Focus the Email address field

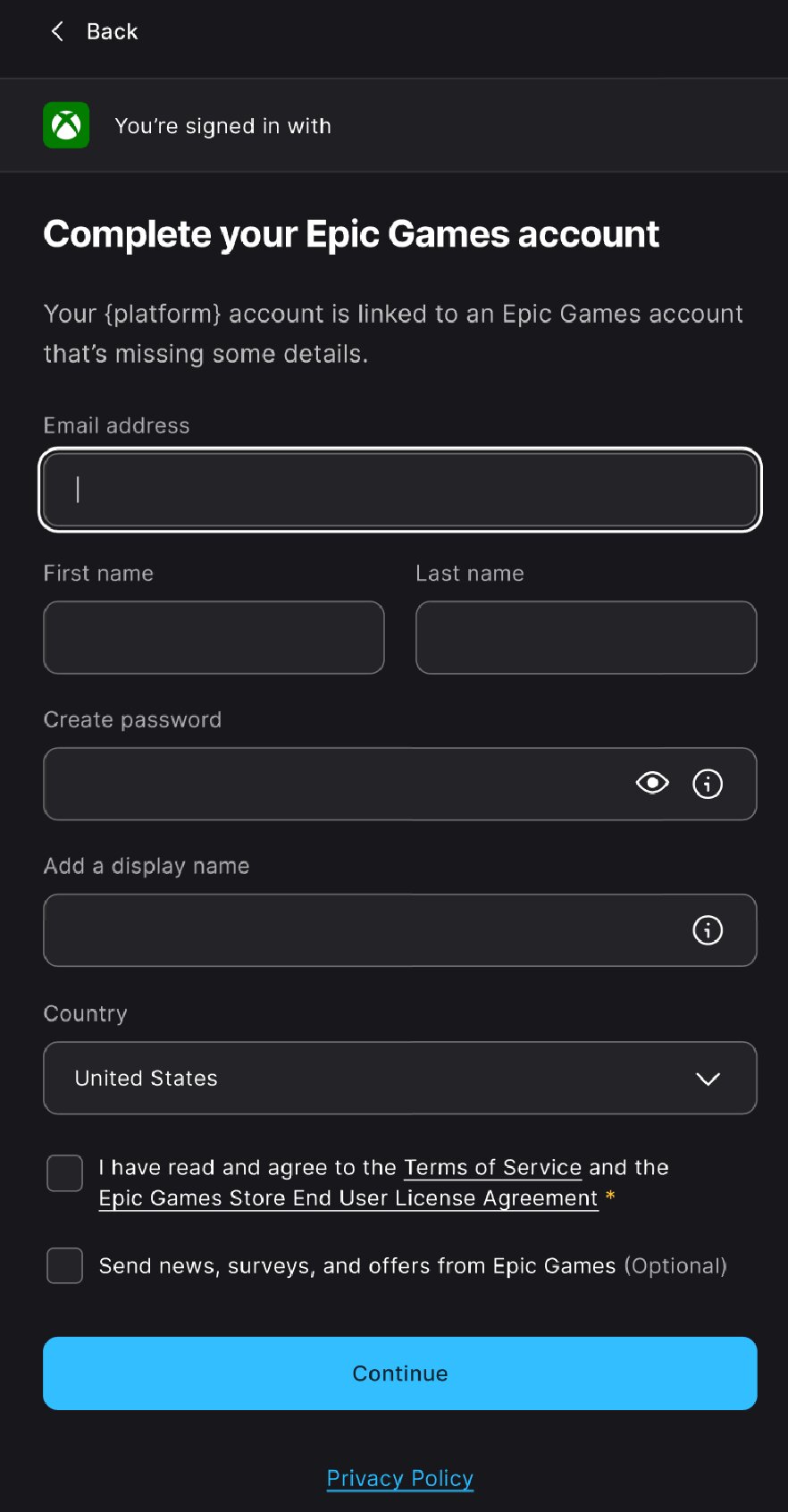(400, 490)
